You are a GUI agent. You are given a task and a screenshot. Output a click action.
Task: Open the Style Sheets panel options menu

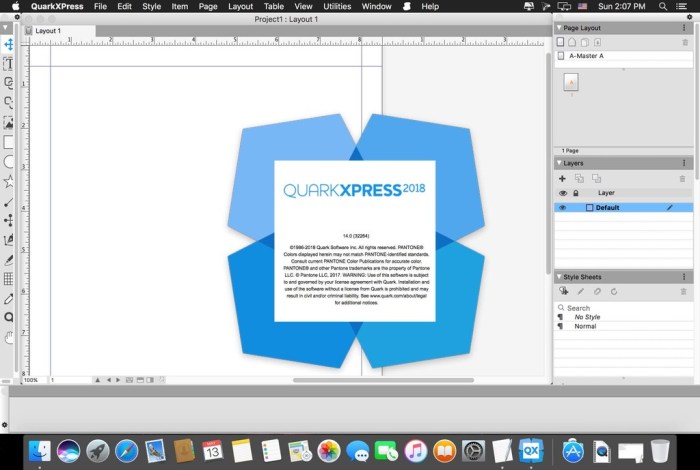pyautogui.click(x=684, y=277)
